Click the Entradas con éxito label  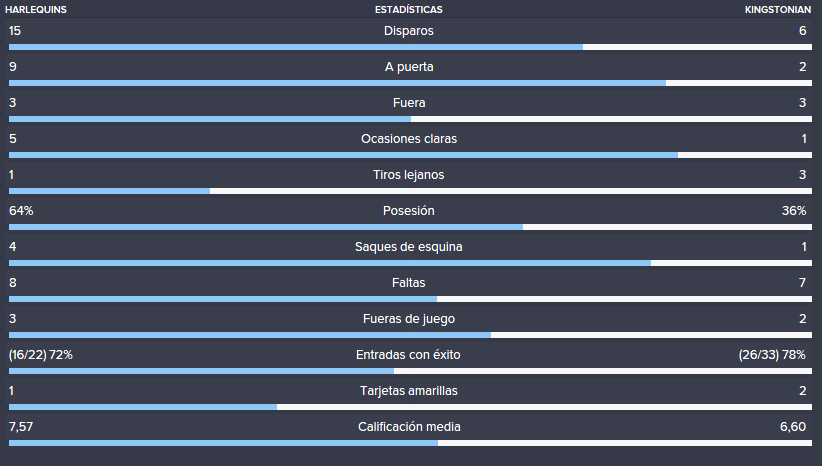coord(408,355)
